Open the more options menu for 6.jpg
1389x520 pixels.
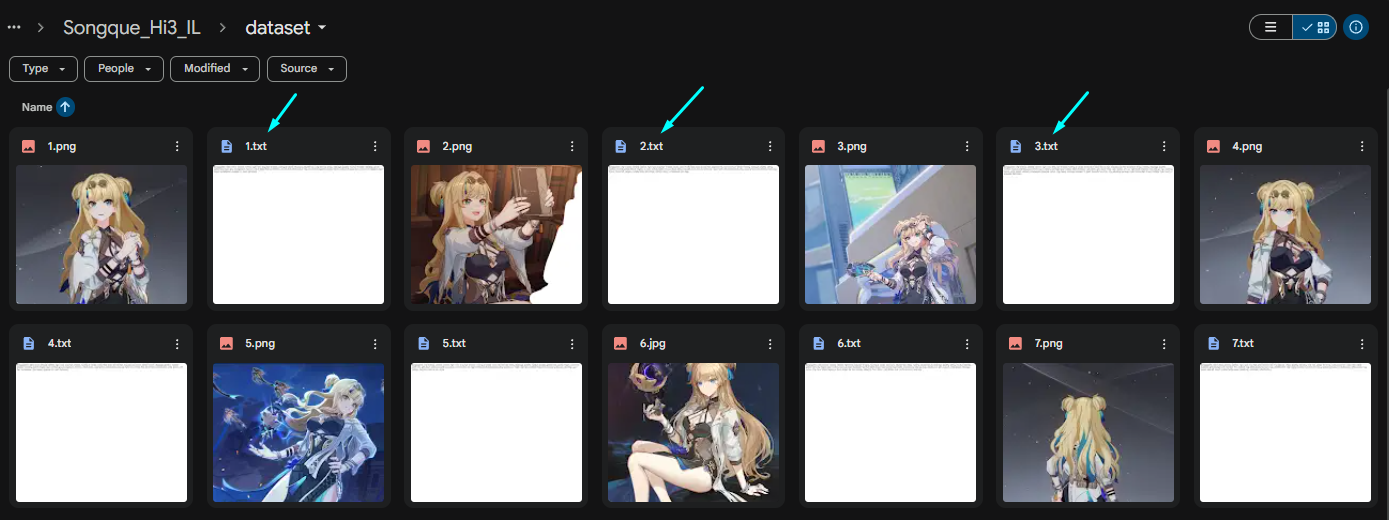pyautogui.click(x=770, y=343)
